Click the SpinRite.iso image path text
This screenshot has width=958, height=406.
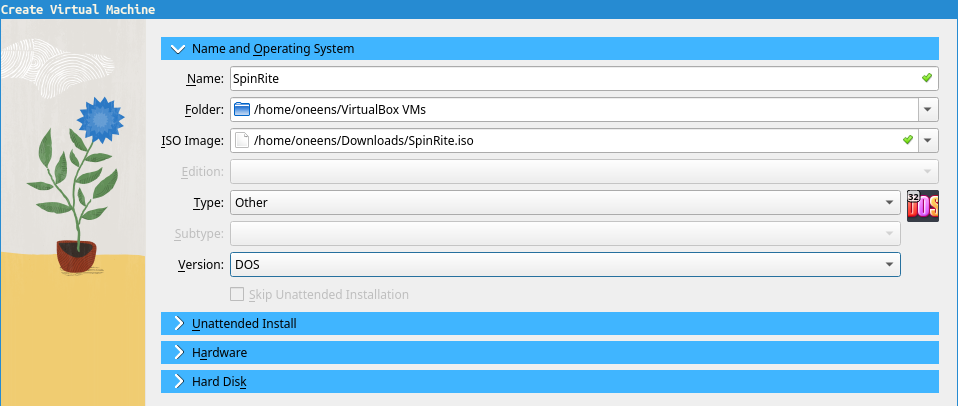(364, 141)
